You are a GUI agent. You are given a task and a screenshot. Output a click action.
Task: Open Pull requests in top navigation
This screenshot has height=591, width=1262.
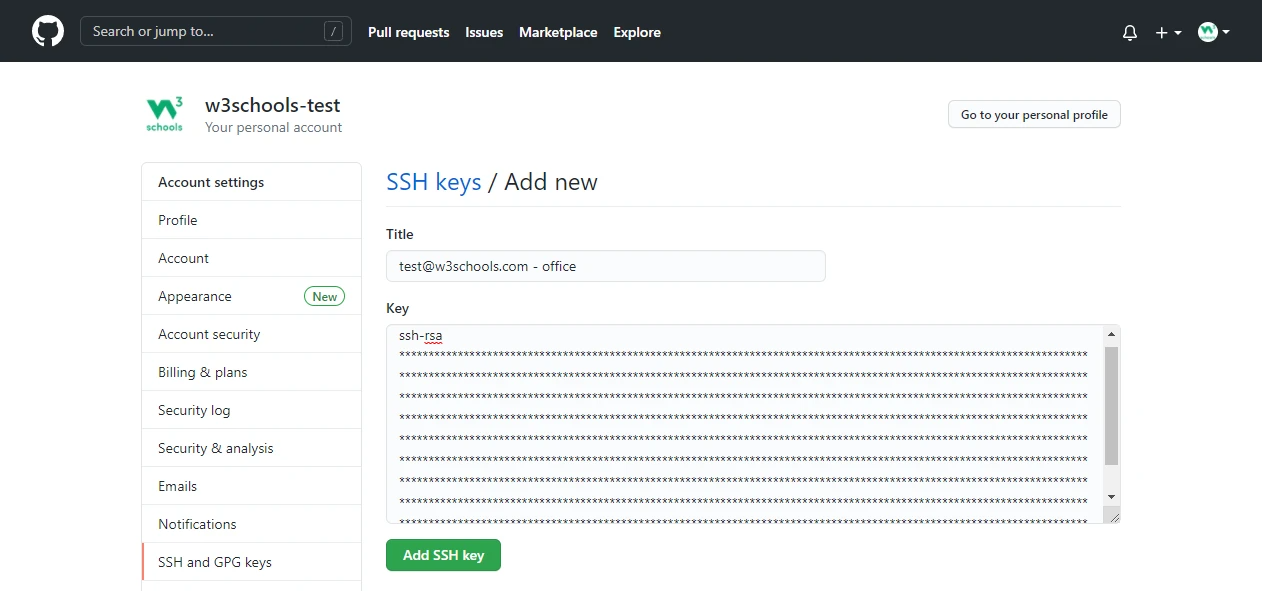pos(408,33)
